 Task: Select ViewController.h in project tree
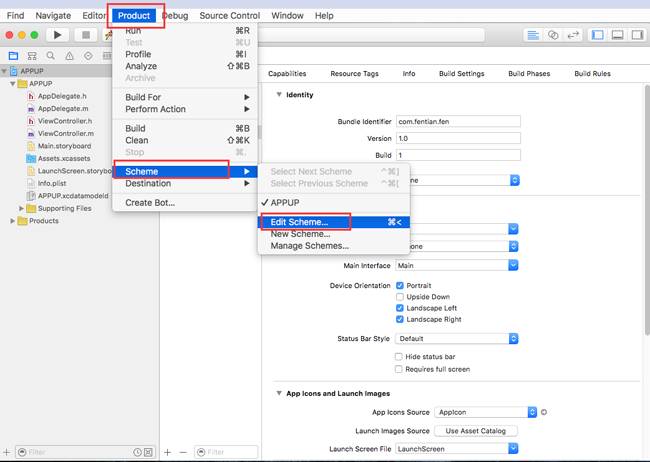(x=65, y=121)
